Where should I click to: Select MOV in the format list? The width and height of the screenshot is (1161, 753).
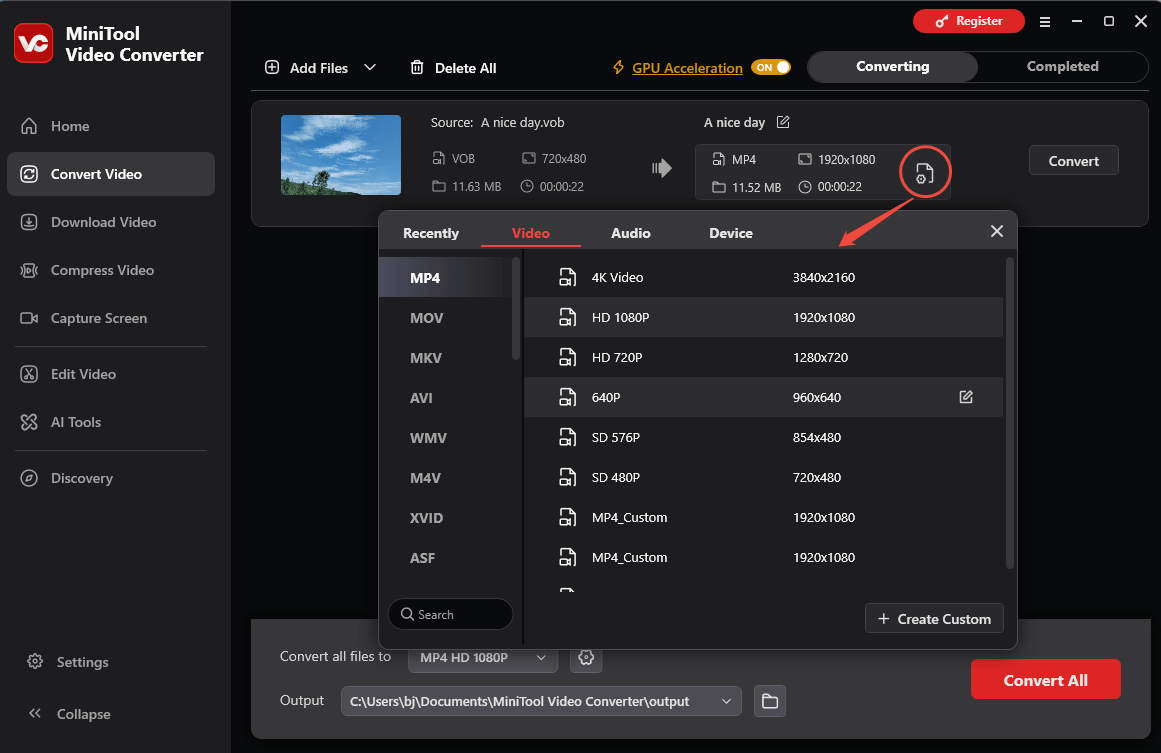click(445, 318)
